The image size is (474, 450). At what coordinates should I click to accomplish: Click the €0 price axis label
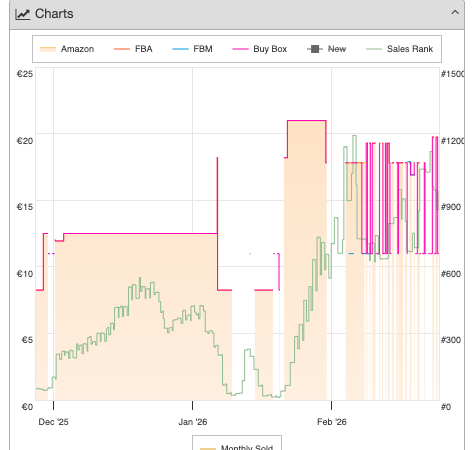[27, 407]
